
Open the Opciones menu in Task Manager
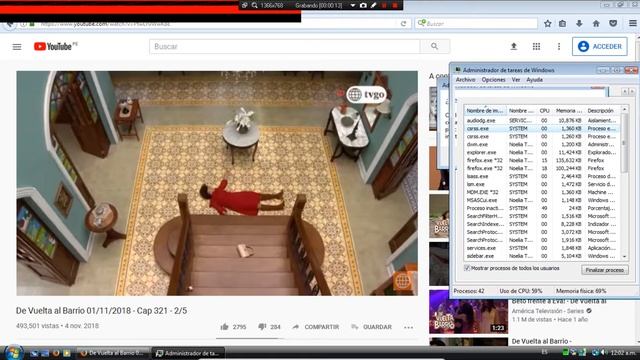click(x=493, y=80)
